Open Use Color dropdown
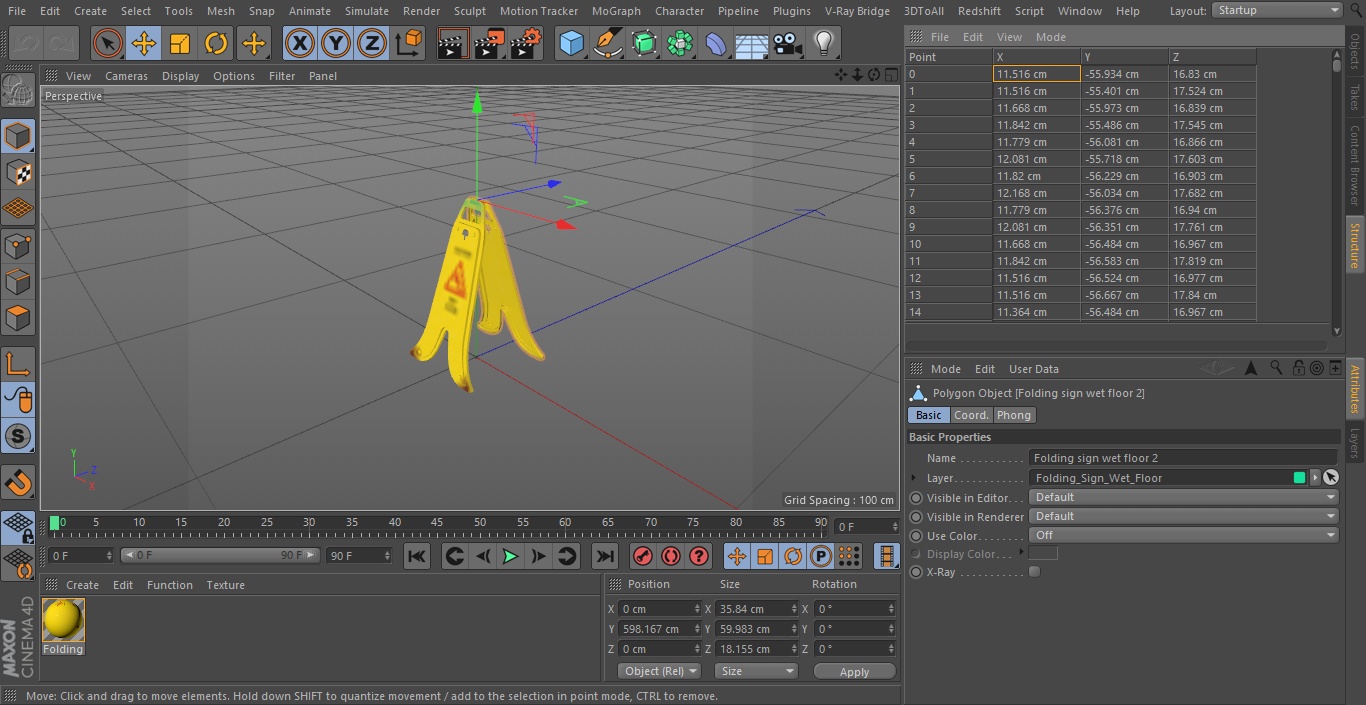 [1184, 535]
